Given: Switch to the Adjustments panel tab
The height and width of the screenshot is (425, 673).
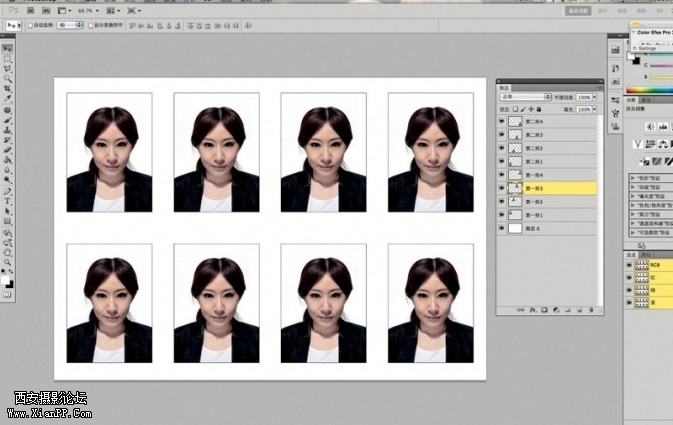Looking at the screenshot, I should click(631, 100).
